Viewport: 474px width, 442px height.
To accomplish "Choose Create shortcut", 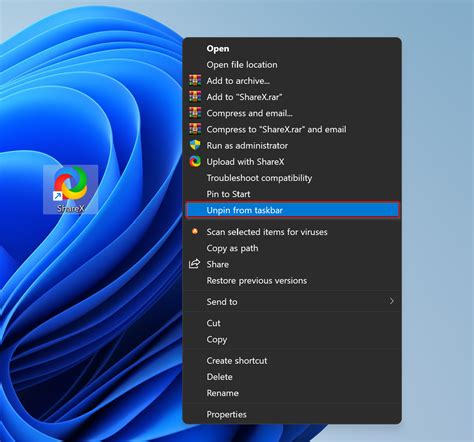I will [x=292, y=361].
